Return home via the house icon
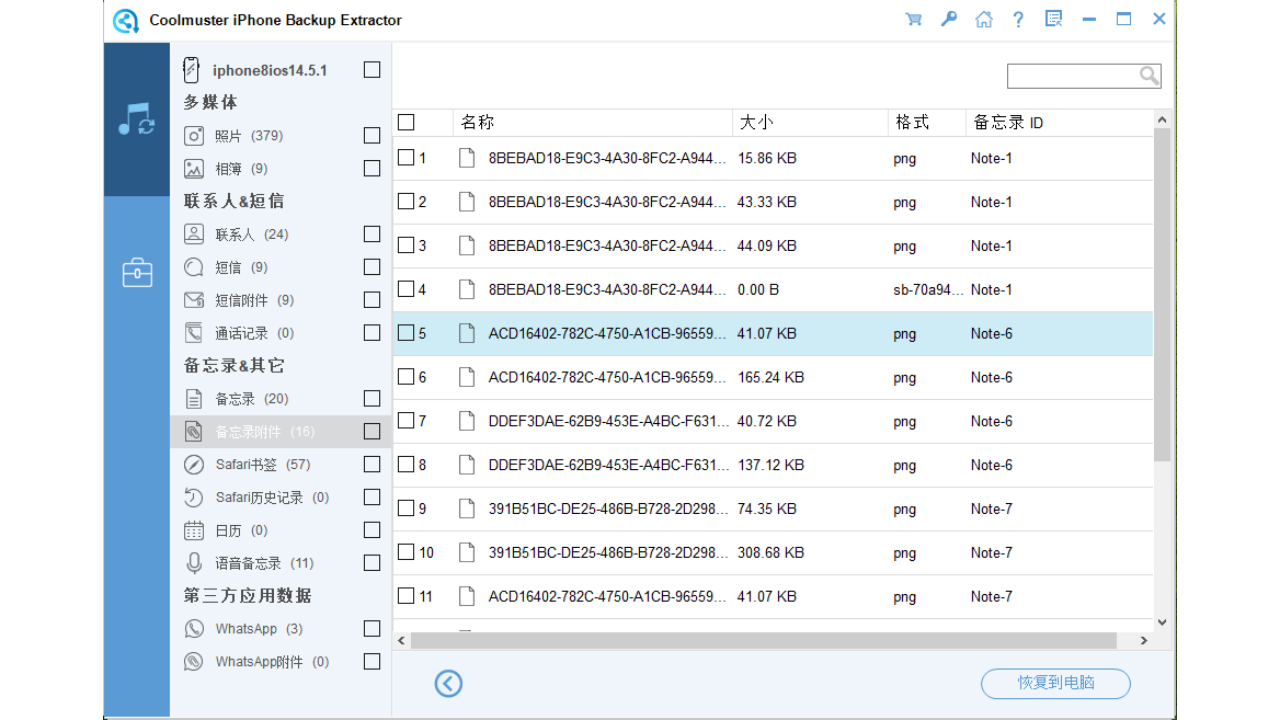 click(983, 18)
